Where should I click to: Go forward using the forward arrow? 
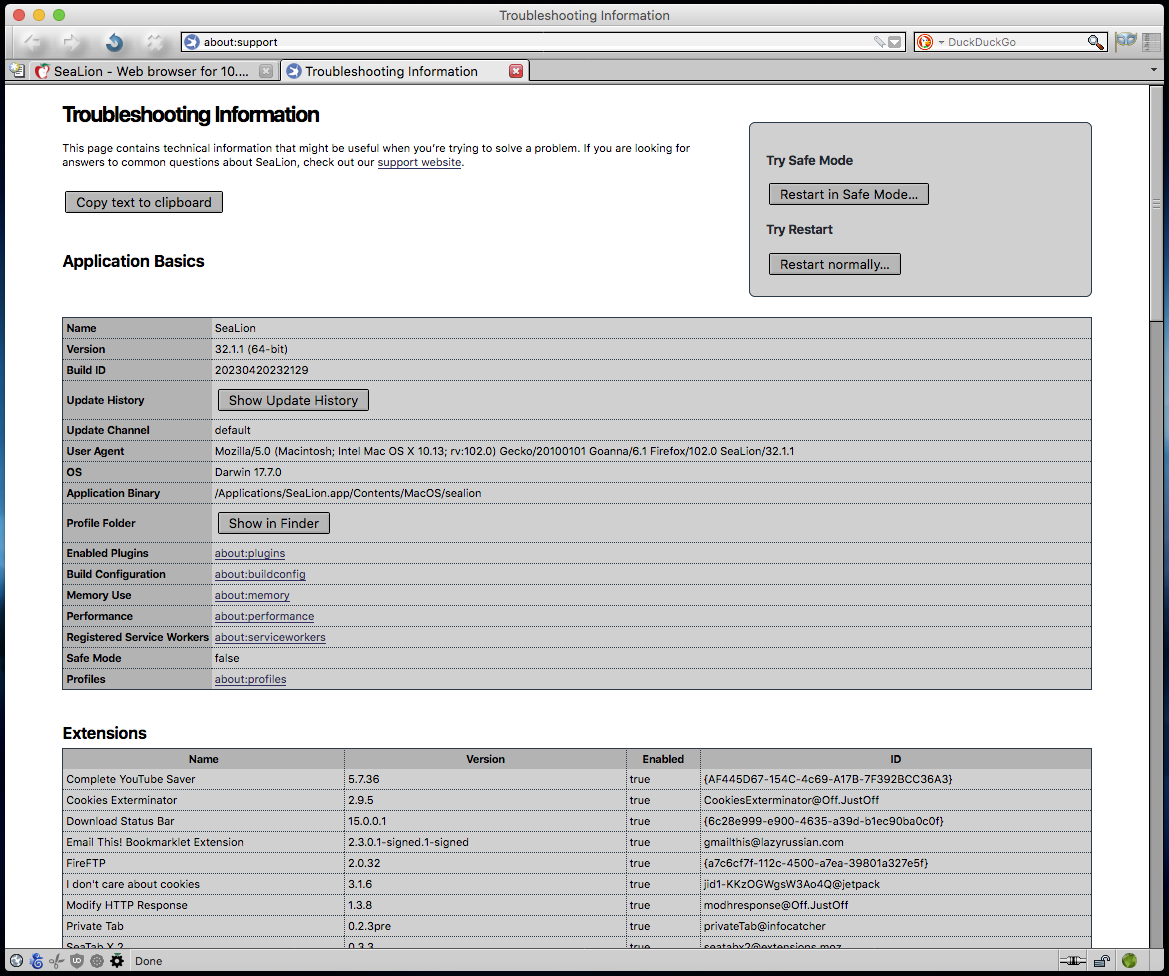72,42
